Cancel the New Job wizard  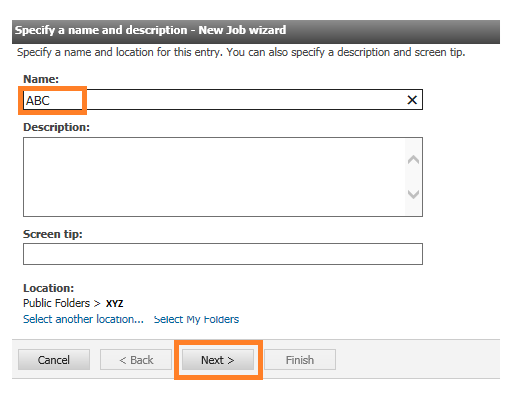click(x=54, y=360)
